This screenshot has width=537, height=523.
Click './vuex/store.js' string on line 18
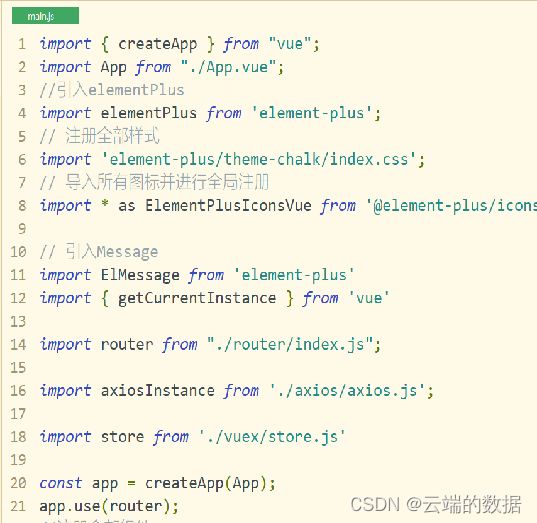(x=273, y=437)
